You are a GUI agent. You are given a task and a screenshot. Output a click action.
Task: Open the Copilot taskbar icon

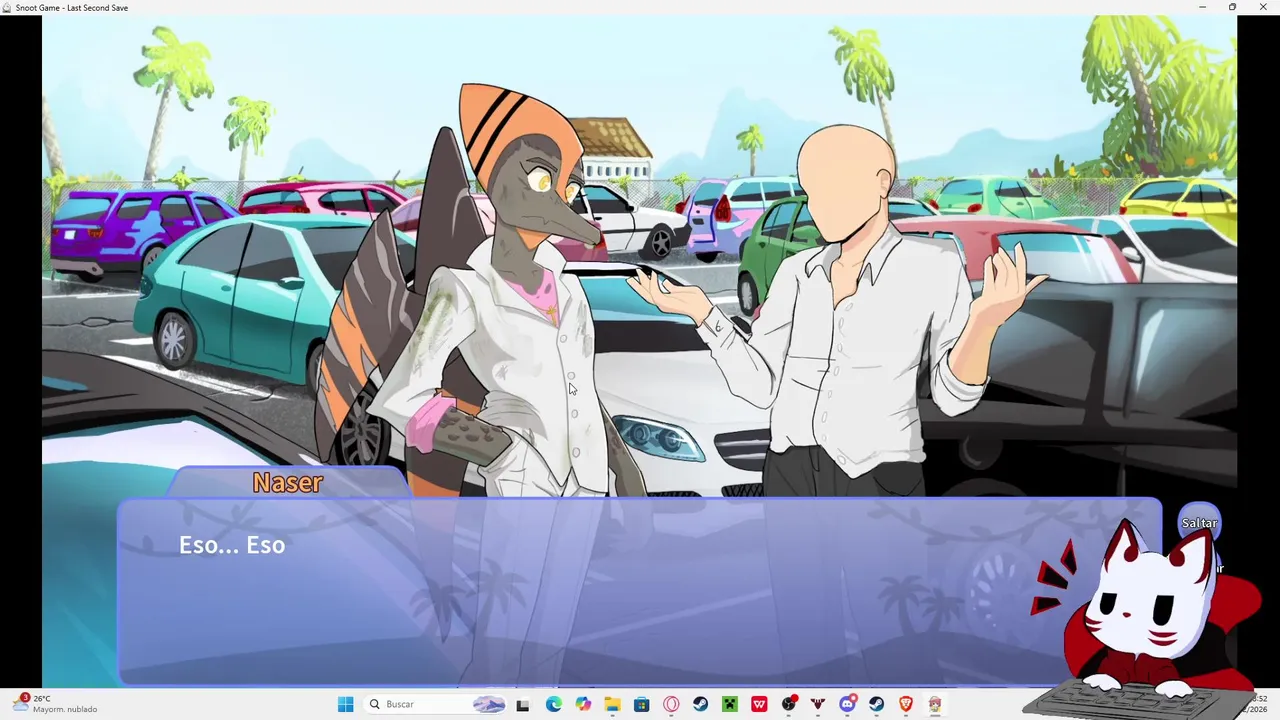click(x=583, y=704)
